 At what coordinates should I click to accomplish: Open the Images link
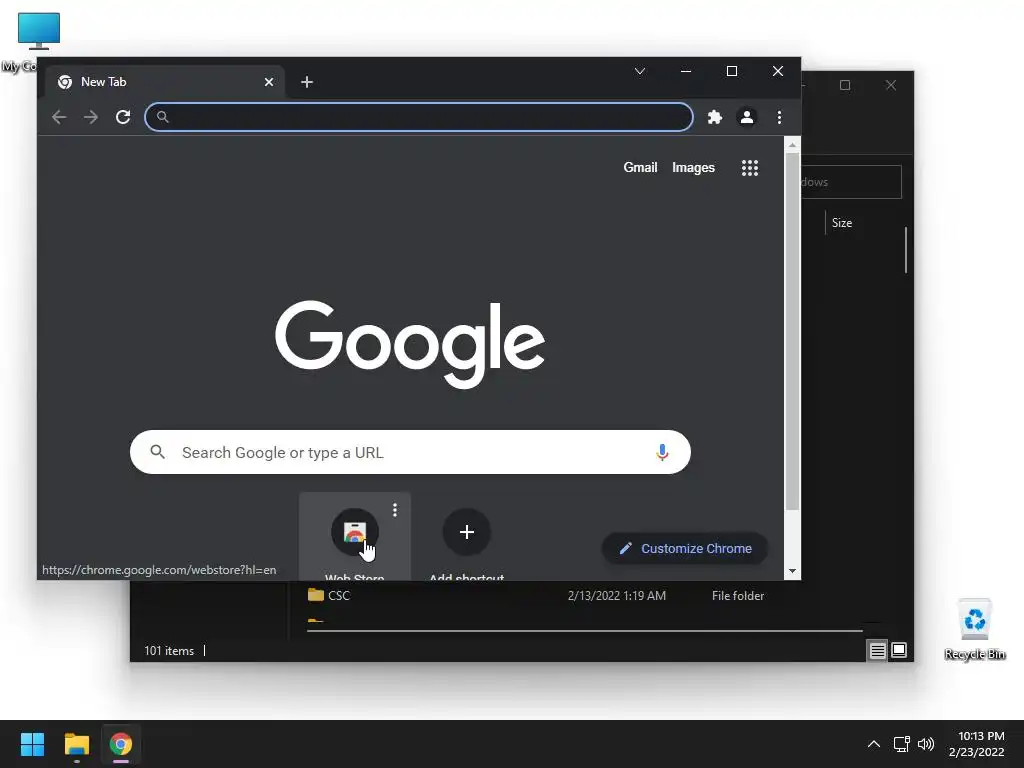[694, 168]
